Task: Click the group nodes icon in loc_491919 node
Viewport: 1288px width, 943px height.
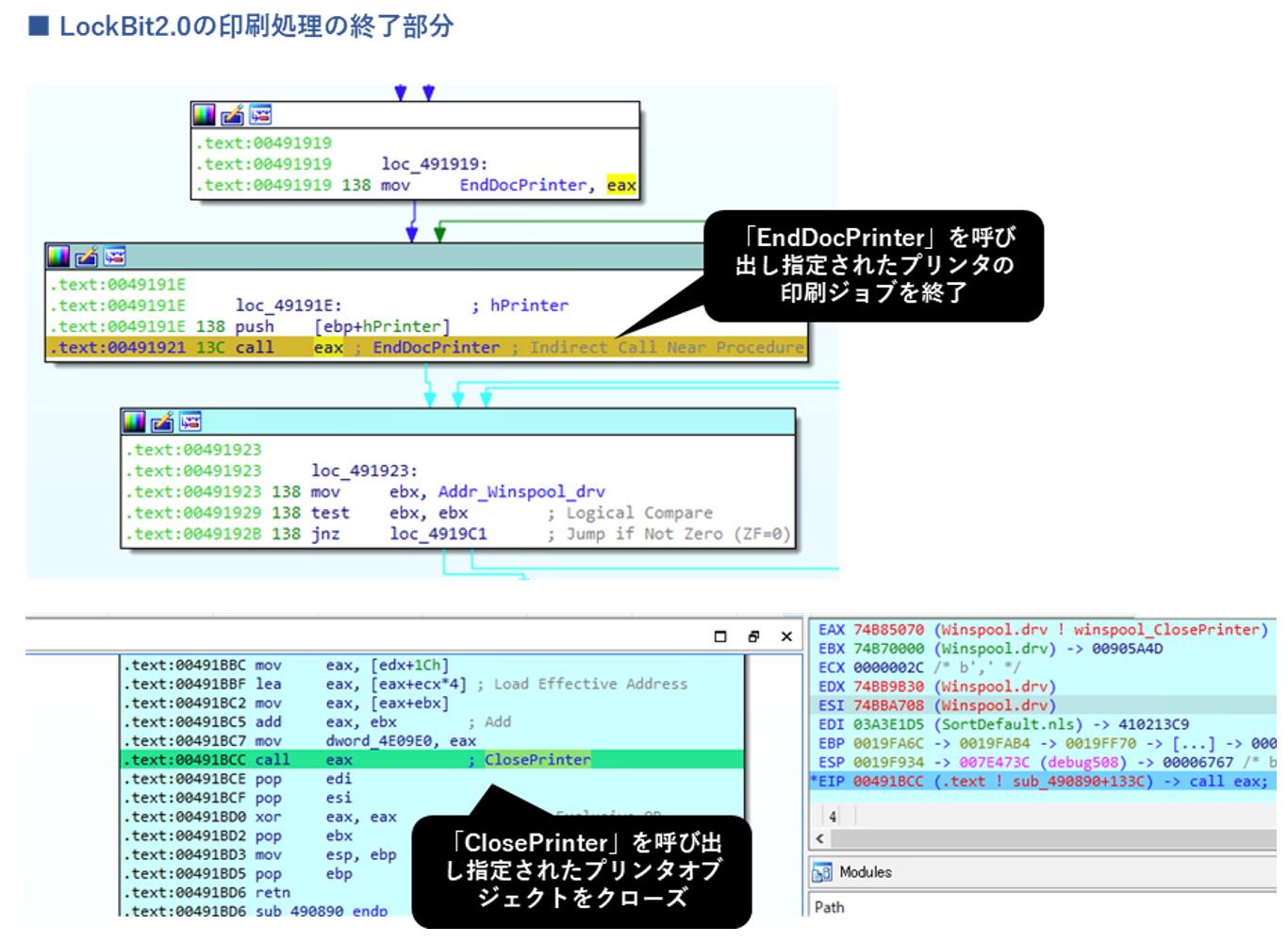Action: (x=260, y=115)
